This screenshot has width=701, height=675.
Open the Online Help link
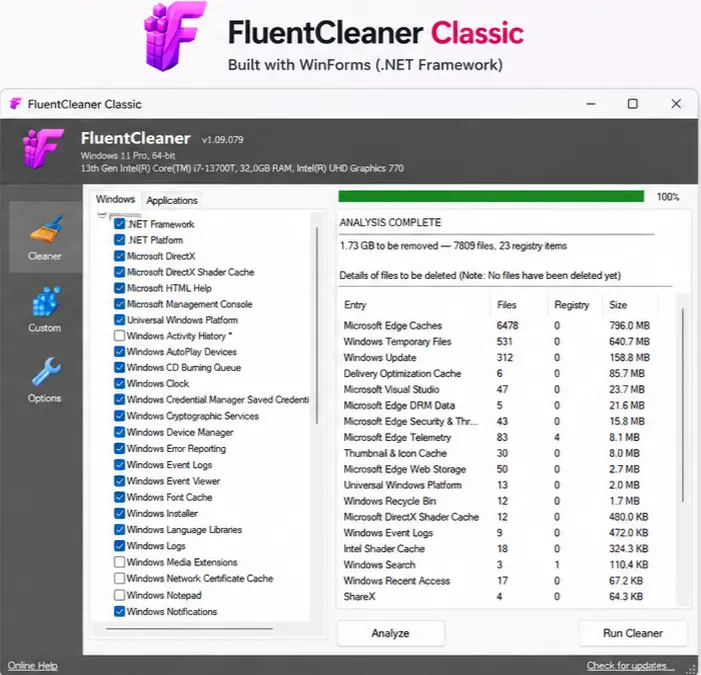pyautogui.click(x=33, y=666)
